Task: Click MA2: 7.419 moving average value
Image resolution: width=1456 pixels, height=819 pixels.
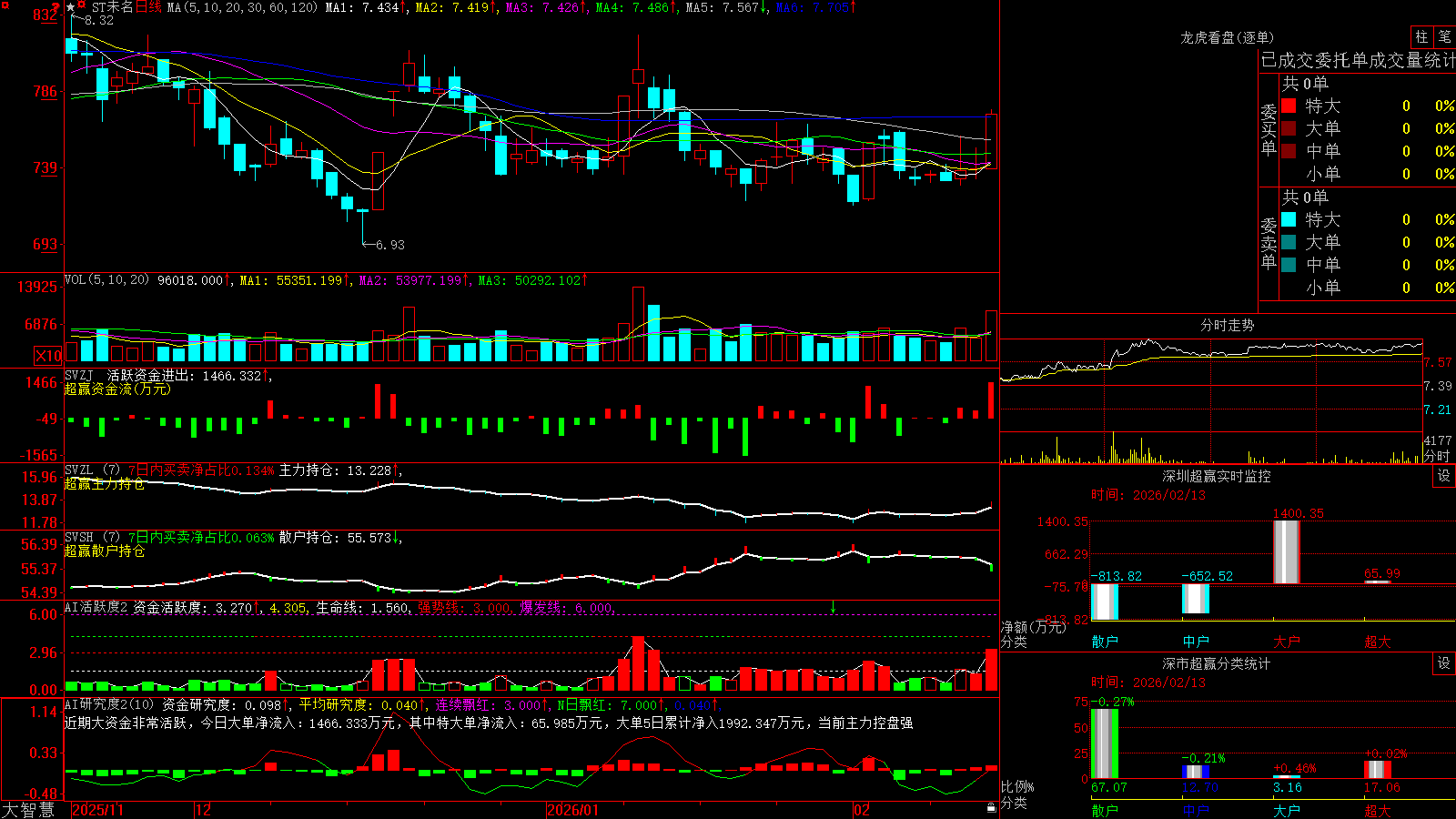Action: click(456, 7)
